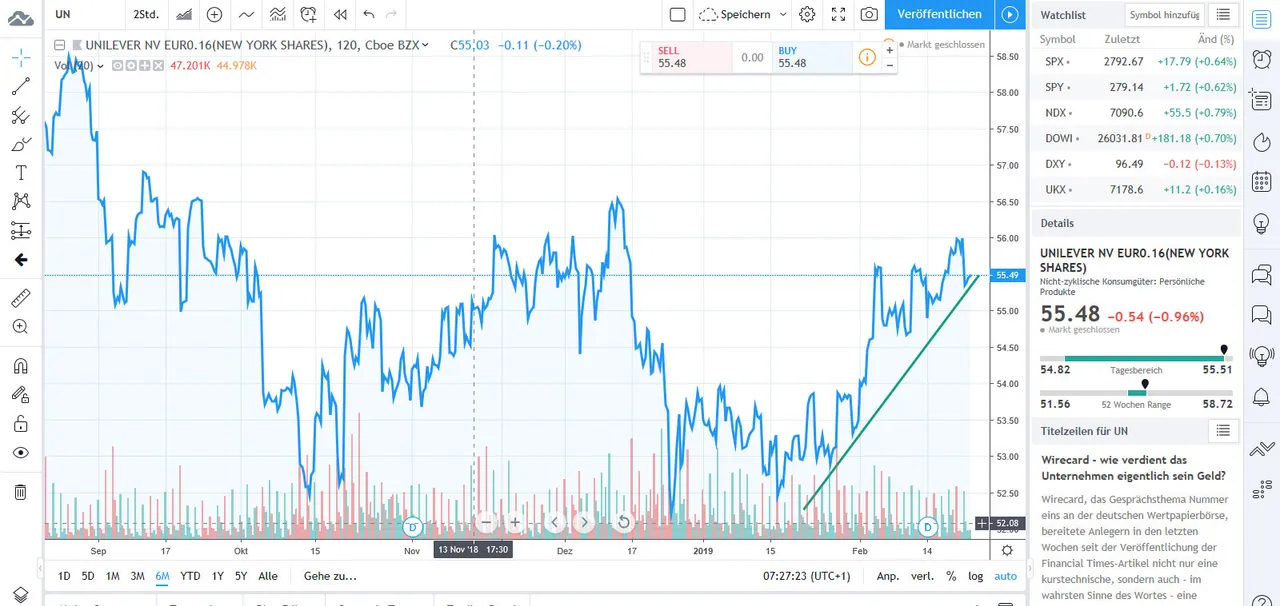
Task: Take a chart snapshot with the camera icon
Action: pos(869,14)
